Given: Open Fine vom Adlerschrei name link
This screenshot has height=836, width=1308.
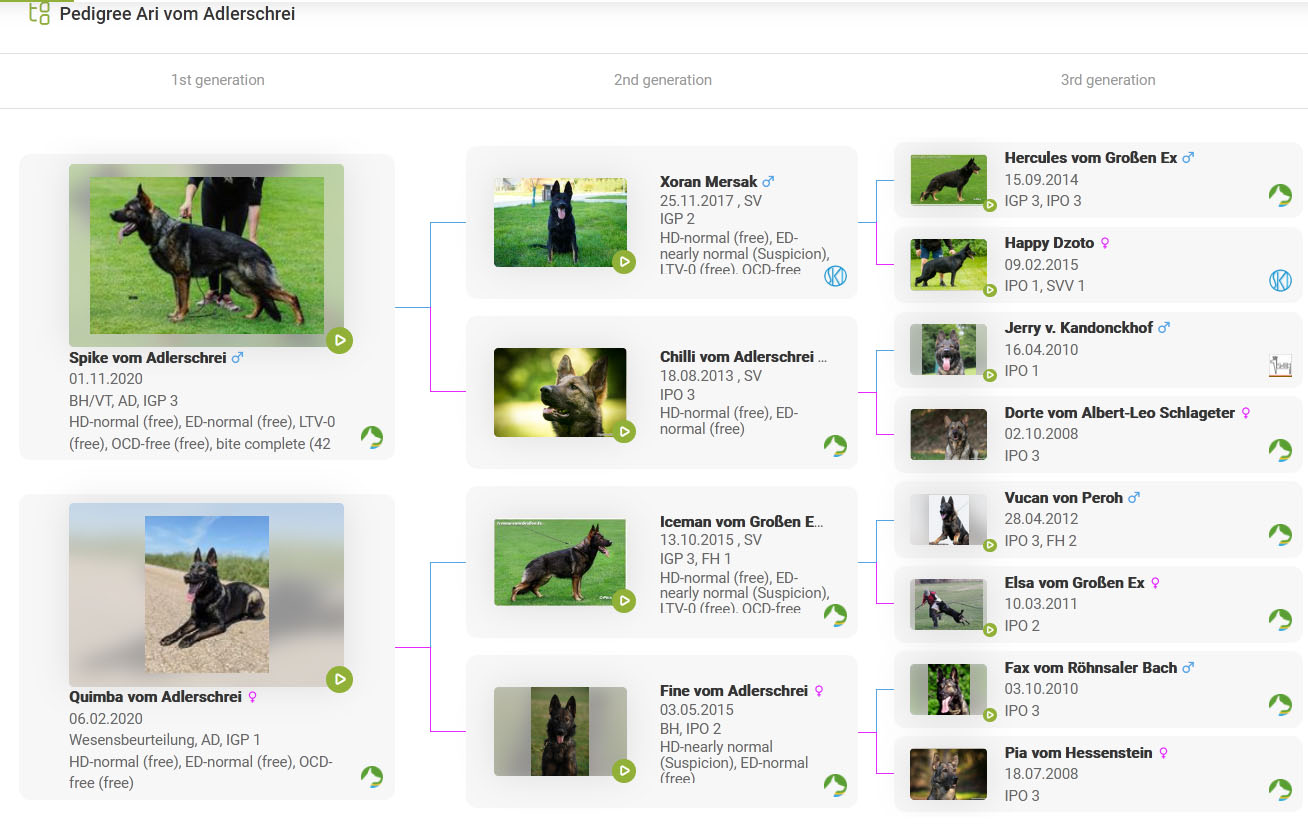Looking at the screenshot, I should point(733,691).
